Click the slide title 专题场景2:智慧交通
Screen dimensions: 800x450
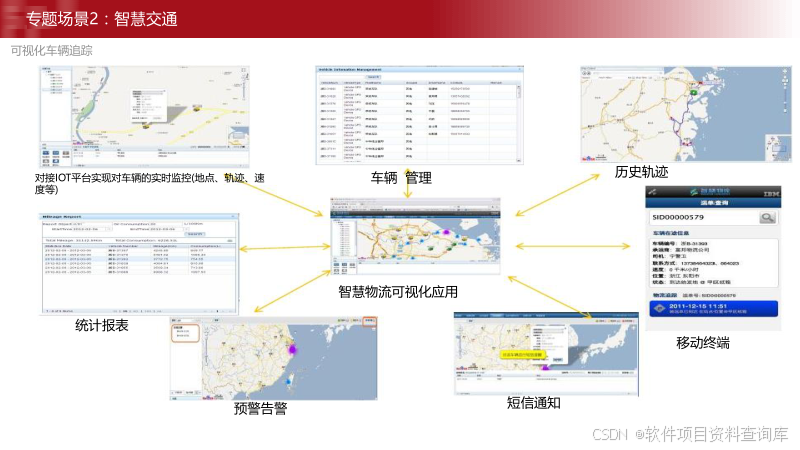tap(102, 19)
